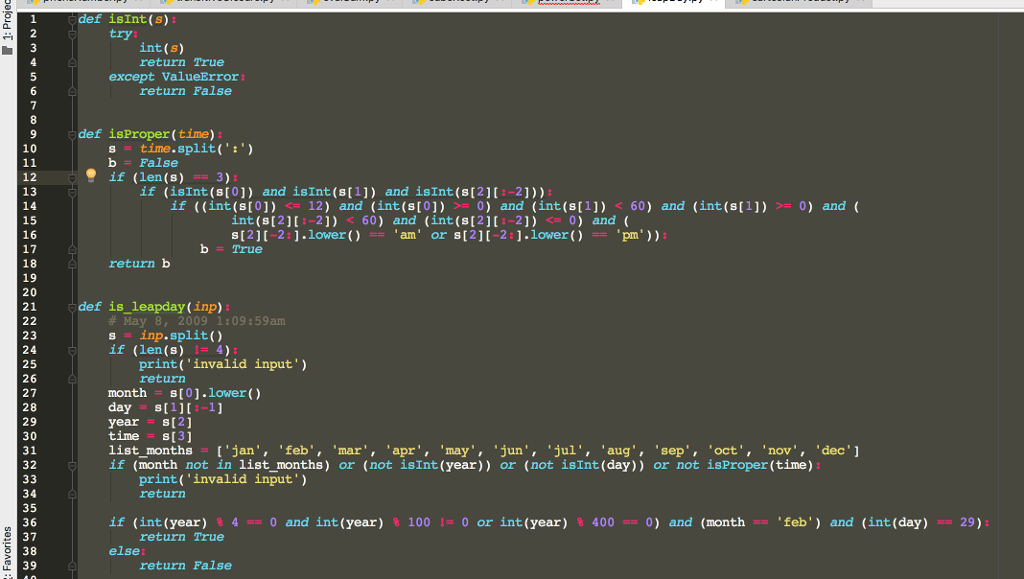Click the isProper function name on line 9
The height and width of the screenshot is (579, 1024).
pyautogui.click(x=139, y=134)
